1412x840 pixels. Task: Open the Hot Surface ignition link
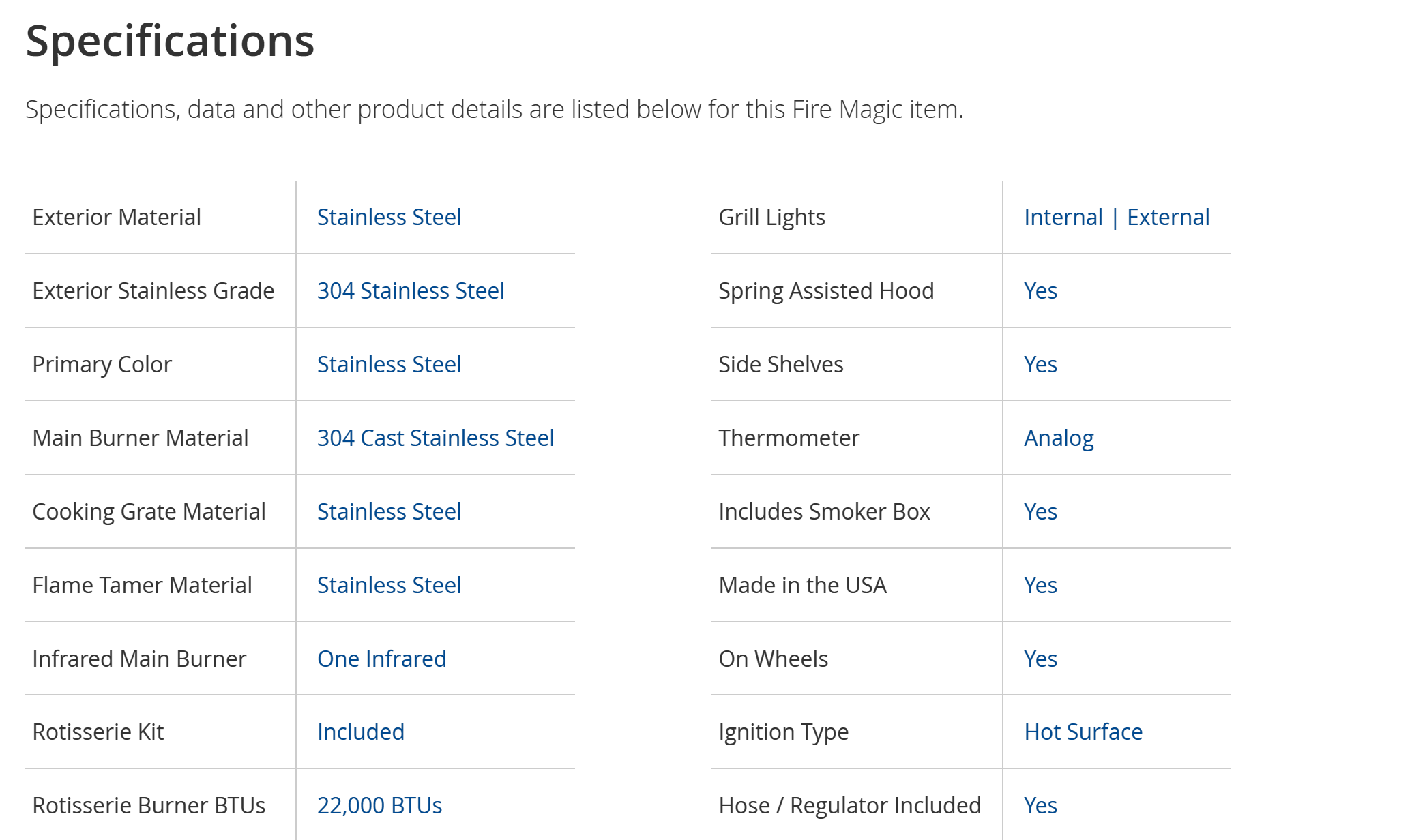[1083, 732]
